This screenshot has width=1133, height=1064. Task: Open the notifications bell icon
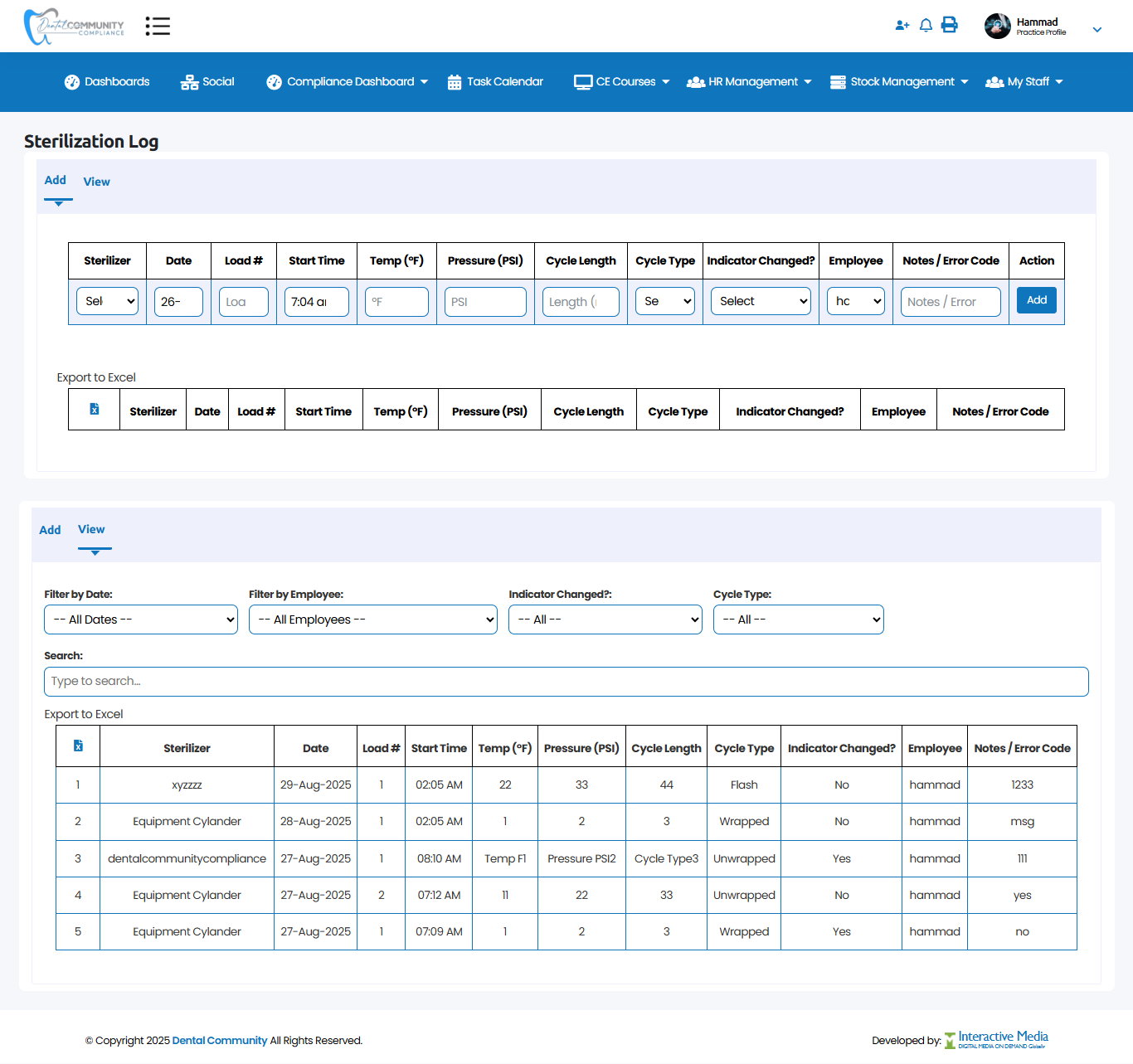926,26
